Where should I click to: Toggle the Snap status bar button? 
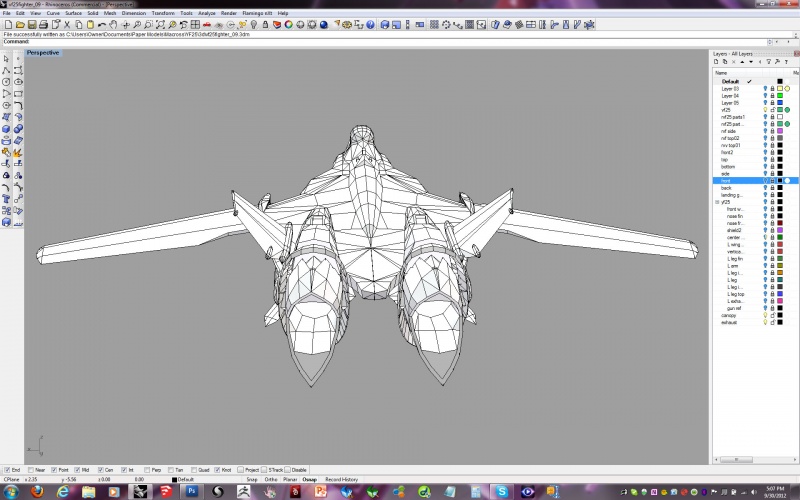coord(252,480)
